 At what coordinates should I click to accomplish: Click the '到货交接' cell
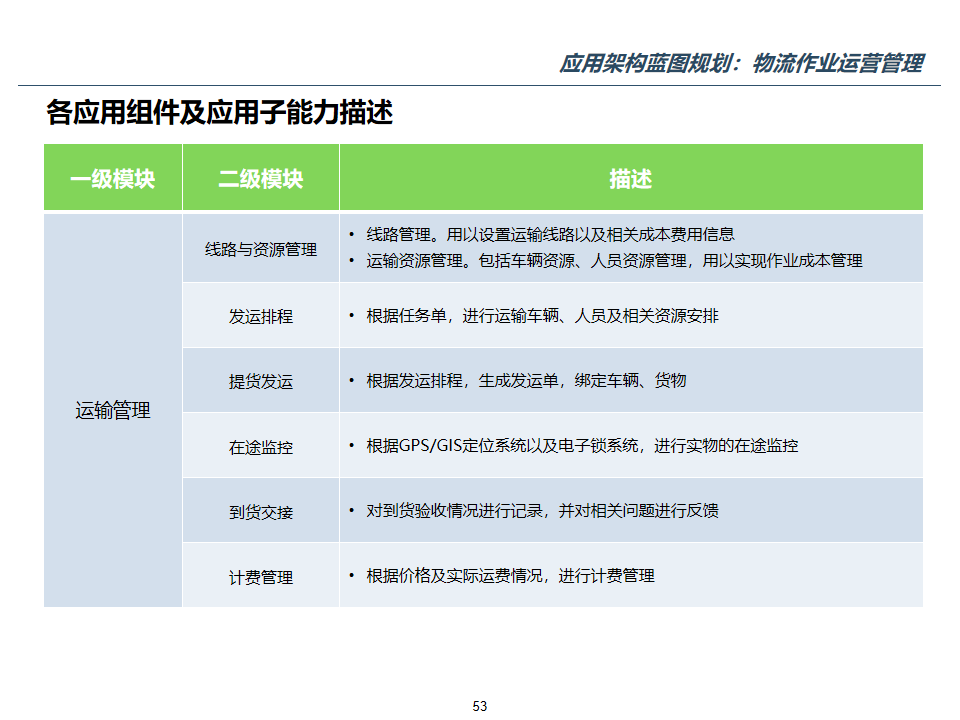point(261,511)
